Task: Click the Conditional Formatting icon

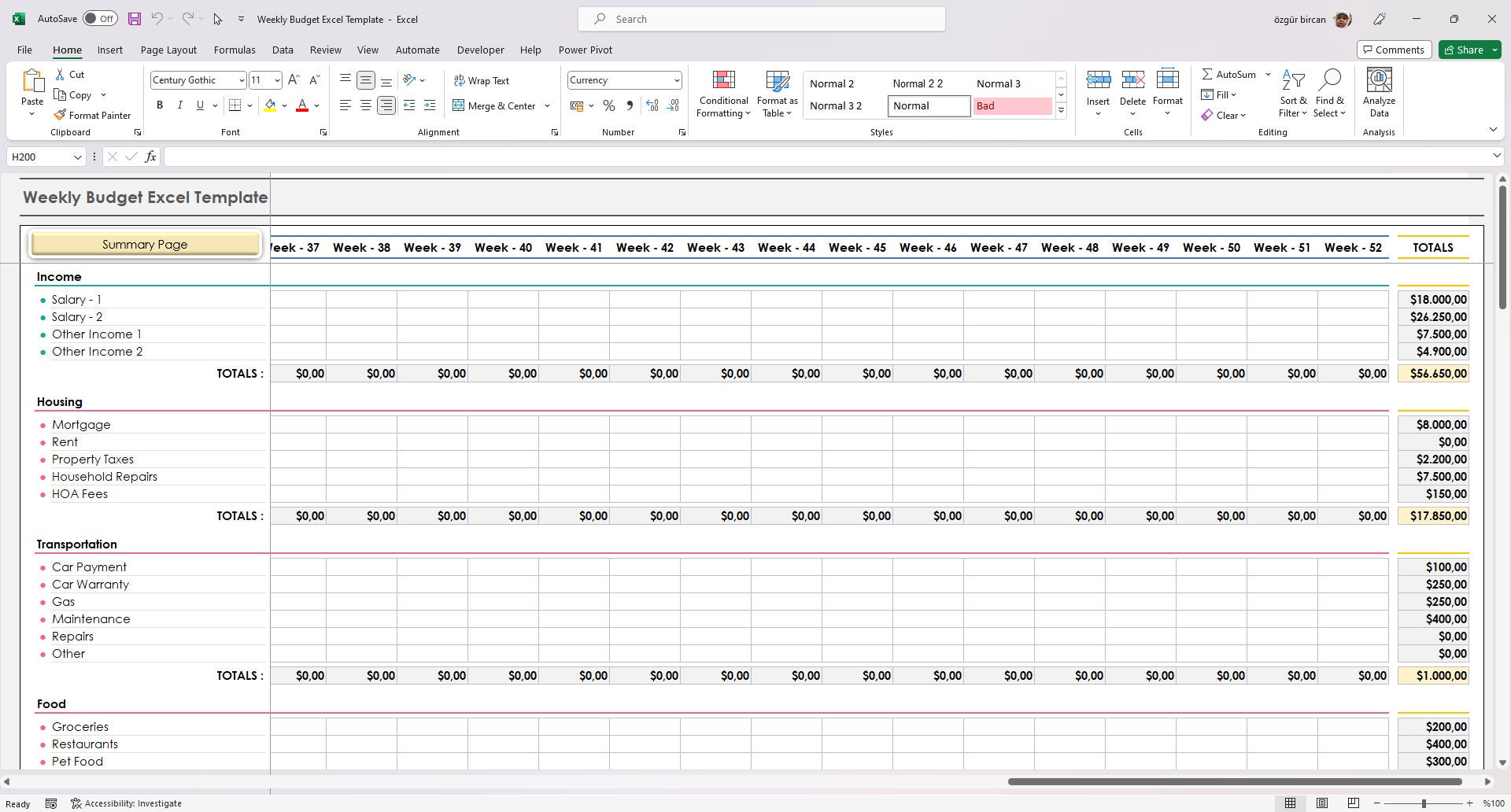Action: (723, 80)
